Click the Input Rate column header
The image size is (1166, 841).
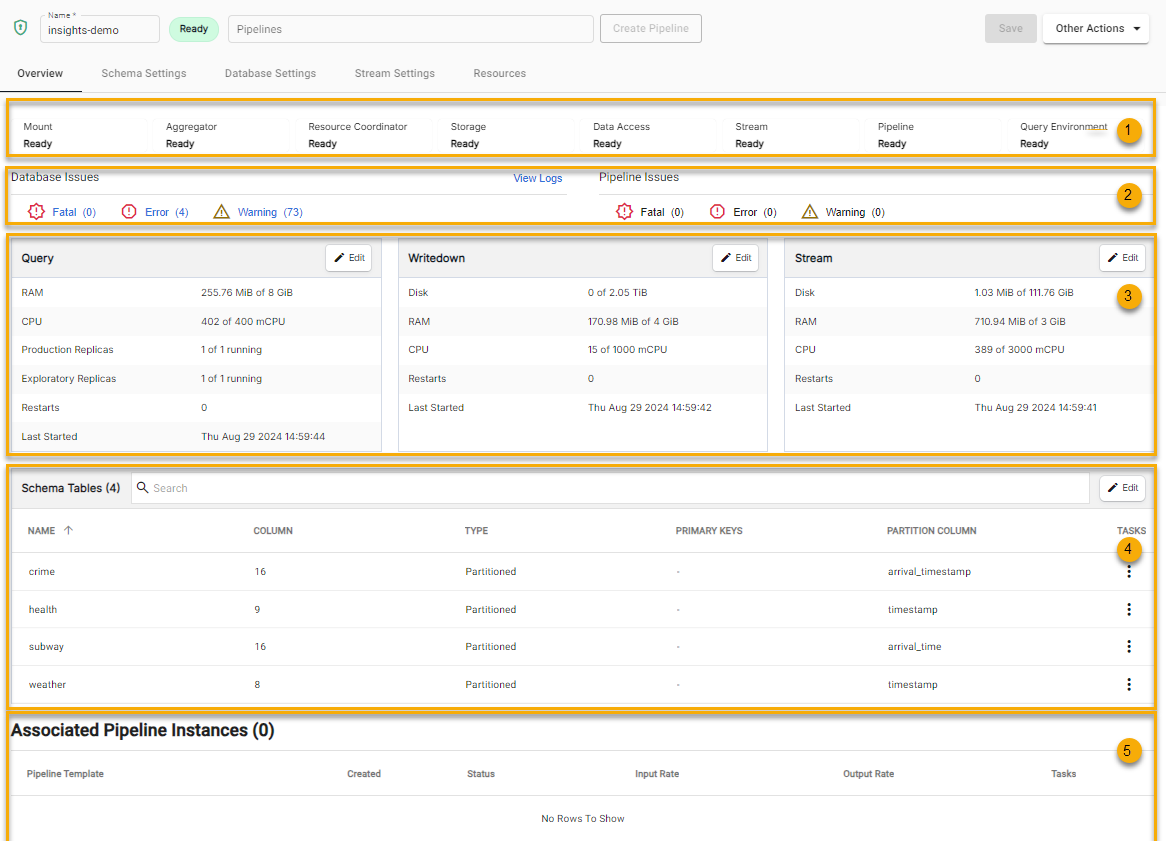coord(657,773)
